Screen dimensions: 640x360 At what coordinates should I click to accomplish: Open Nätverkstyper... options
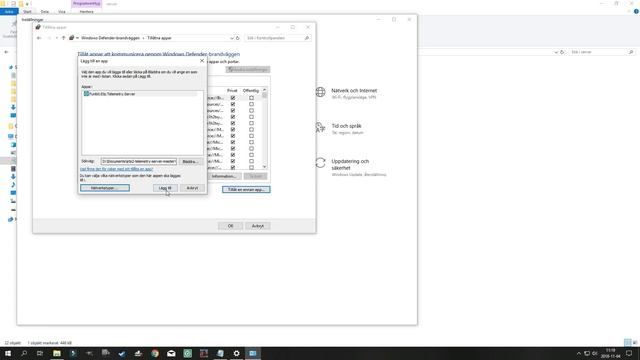[105, 188]
